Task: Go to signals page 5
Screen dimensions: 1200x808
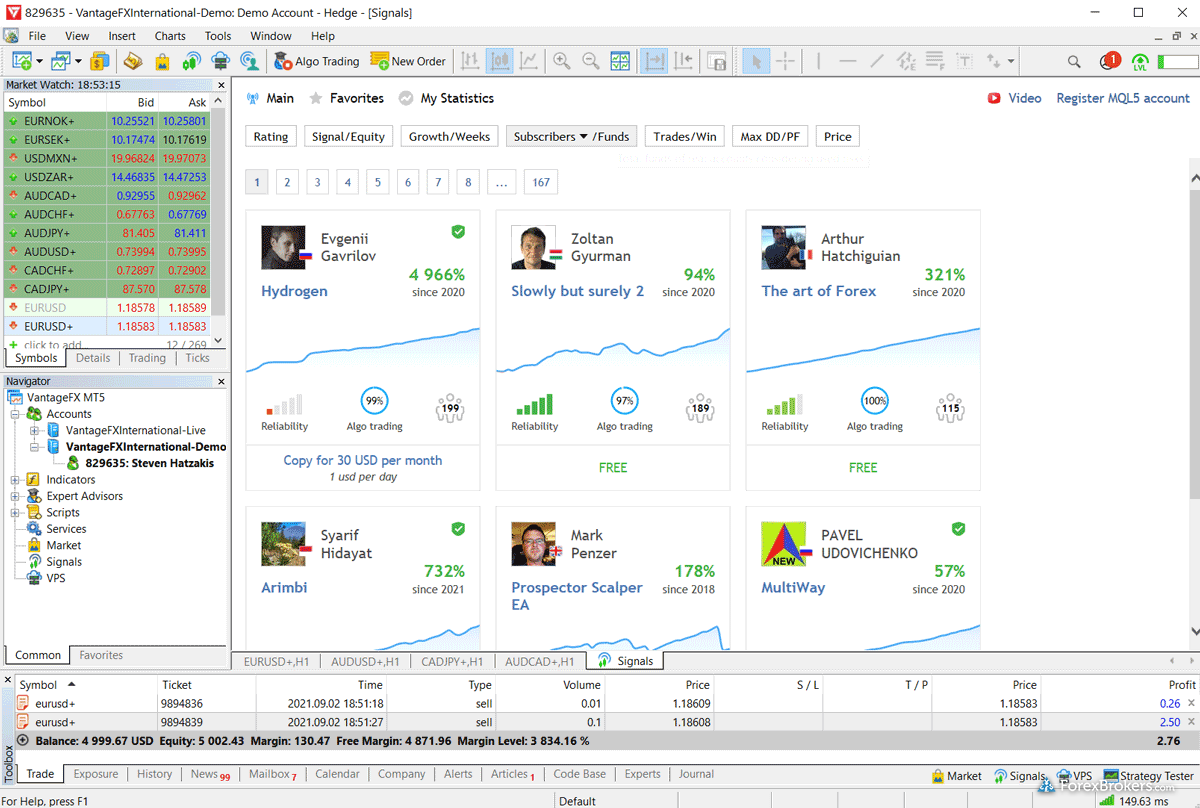Action: coord(378,182)
